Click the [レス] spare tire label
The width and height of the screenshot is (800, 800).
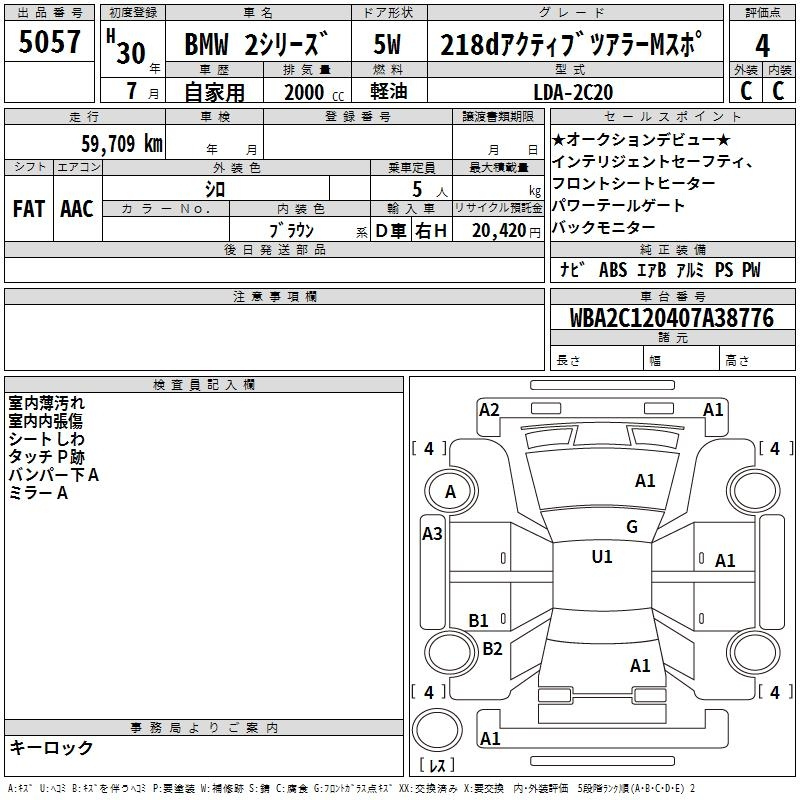[437, 765]
